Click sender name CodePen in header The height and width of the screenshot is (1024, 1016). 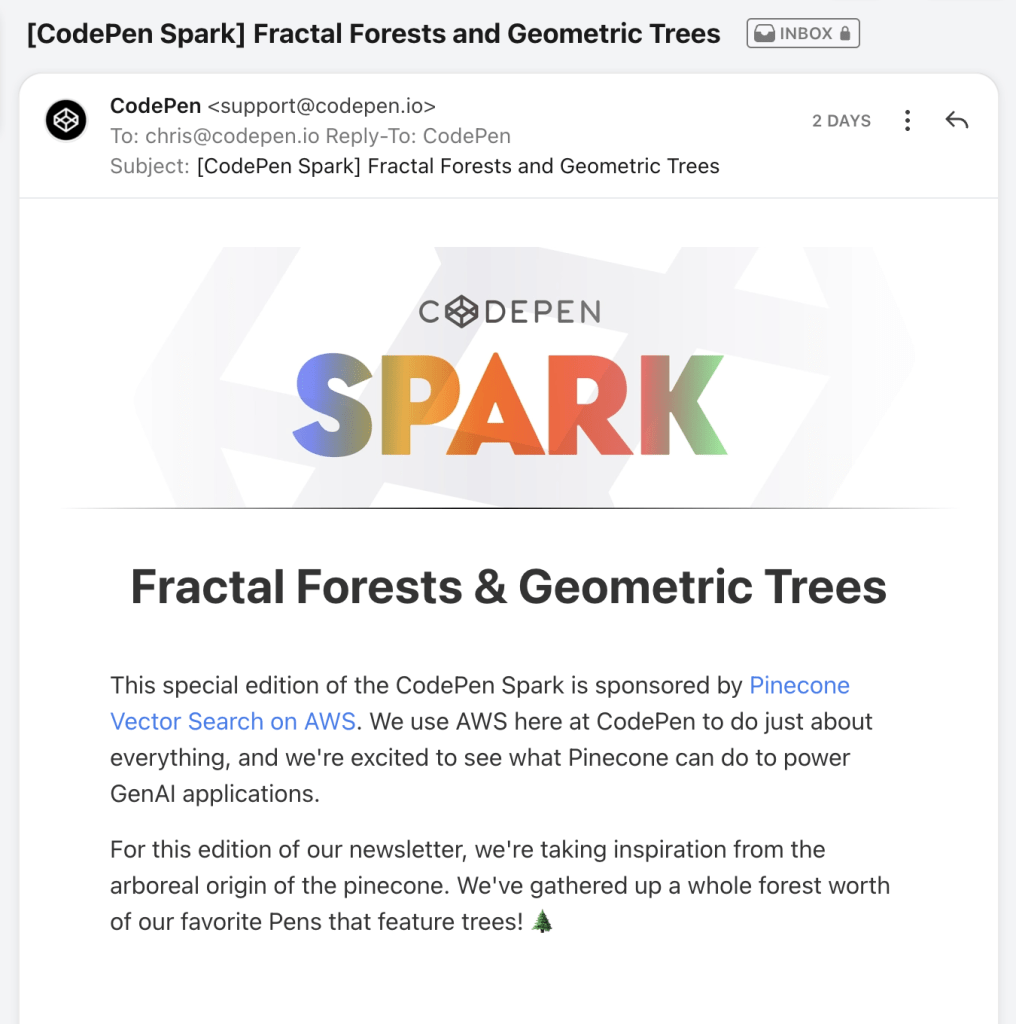(155, 106)
